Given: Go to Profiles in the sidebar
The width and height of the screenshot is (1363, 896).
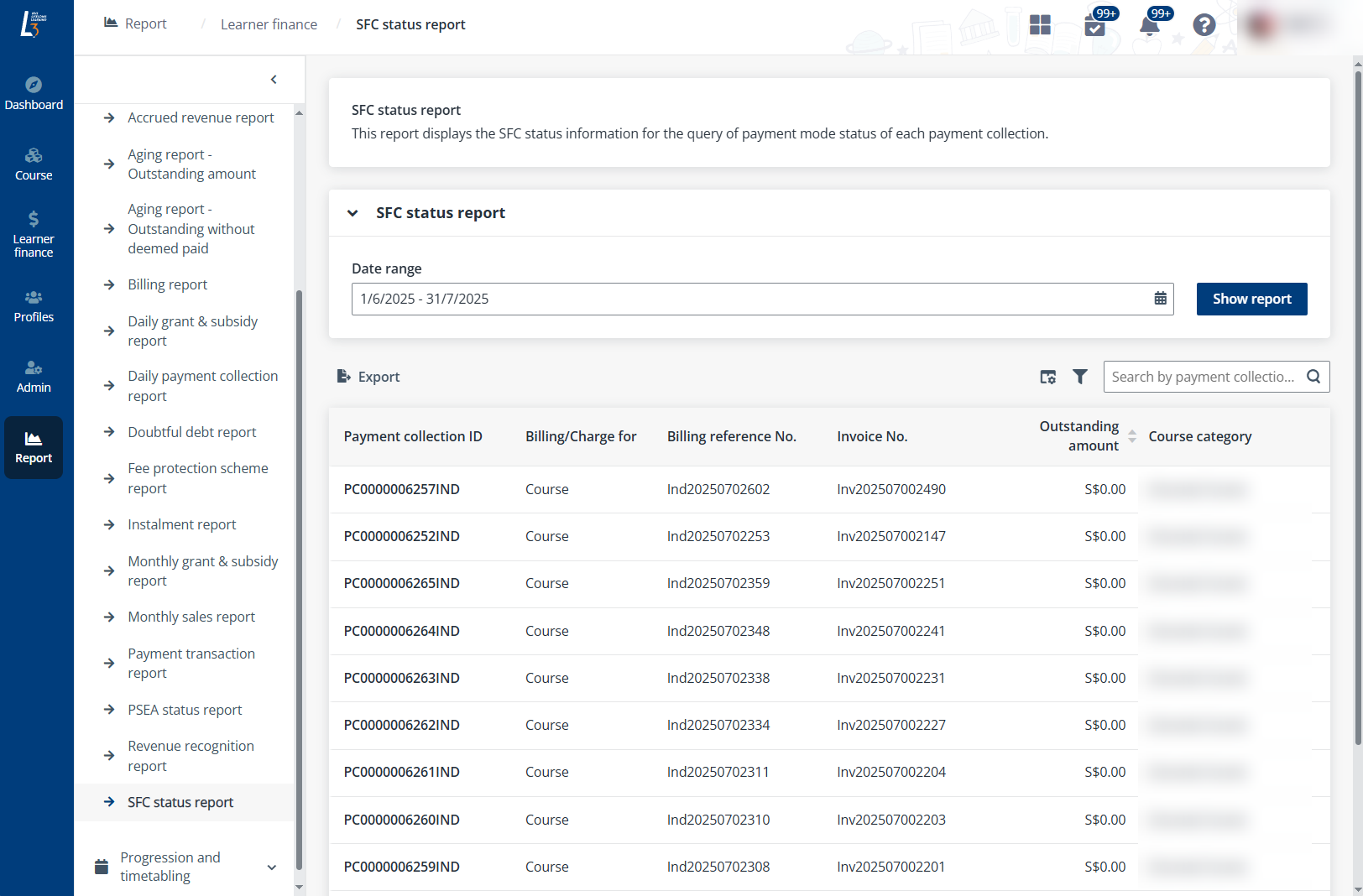Looking at the screenshot, I should tap(34, 306).
